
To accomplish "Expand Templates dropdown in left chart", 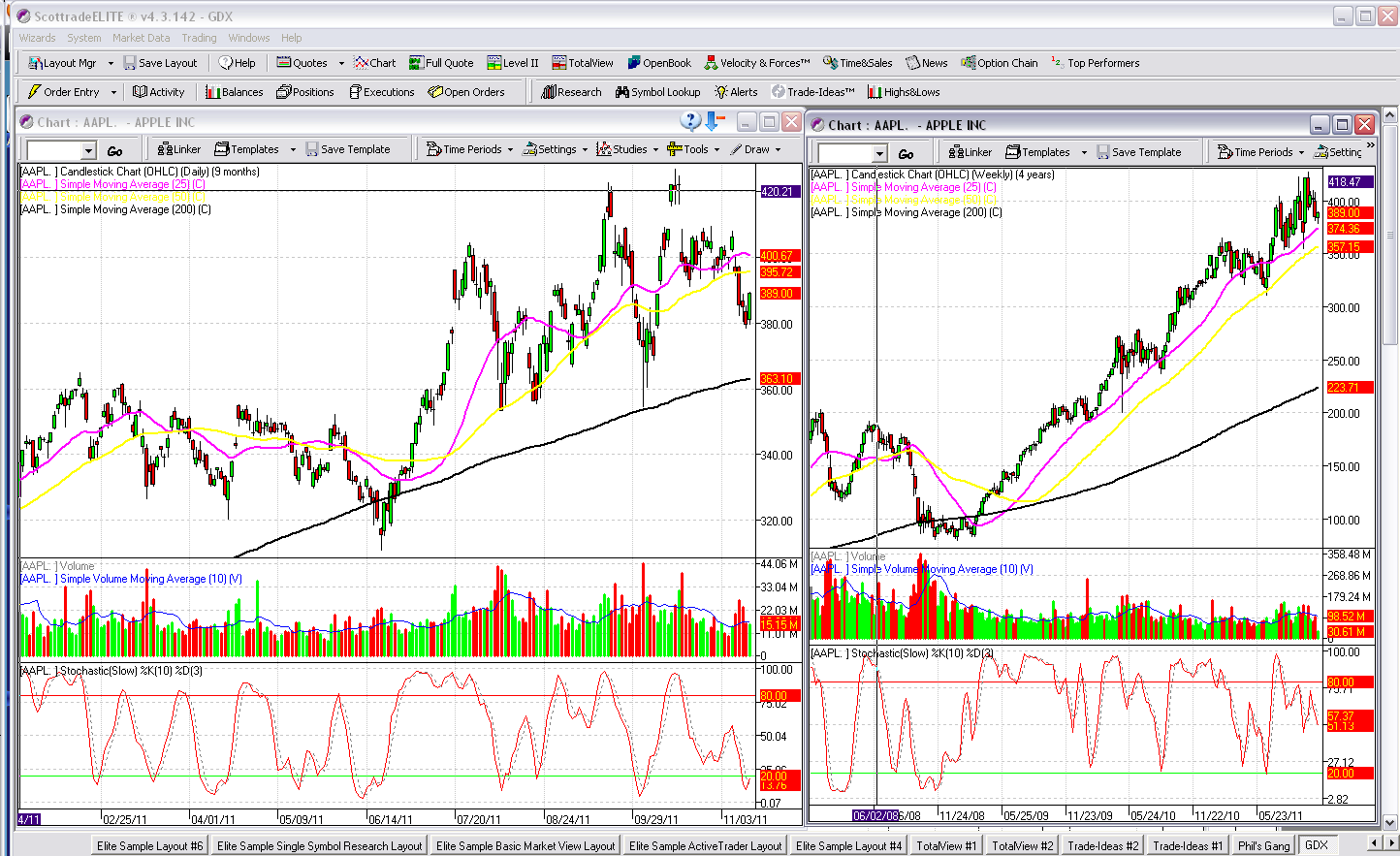I will (293, 149).
